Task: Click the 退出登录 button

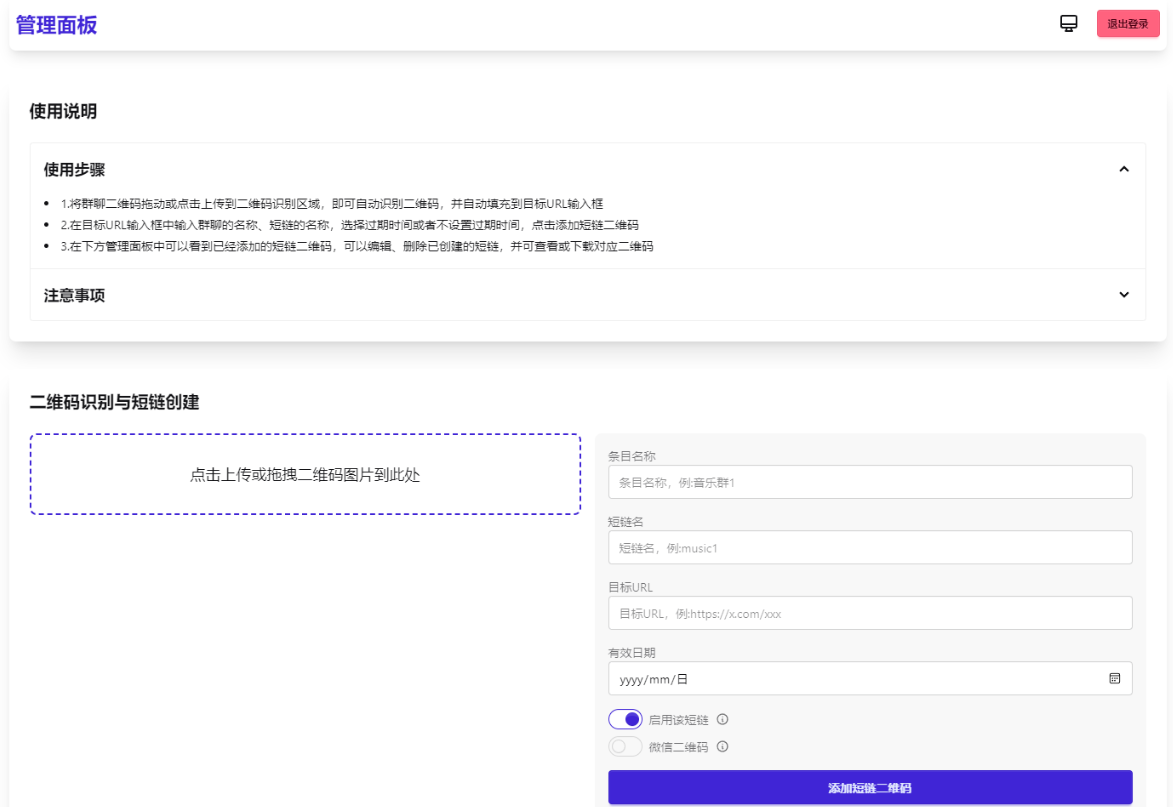Action: [1127, 24]
